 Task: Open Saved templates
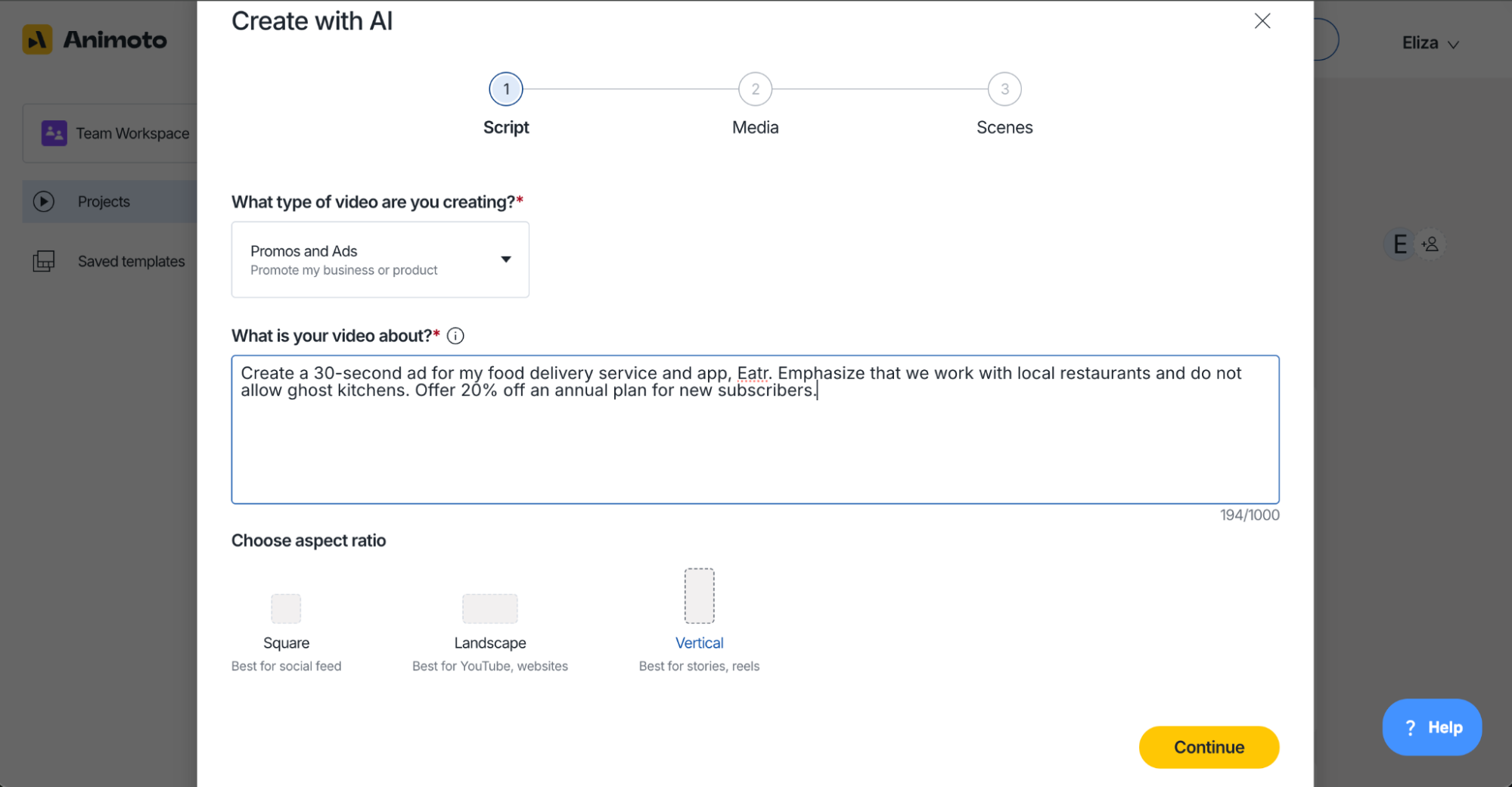tap(130, 261)
